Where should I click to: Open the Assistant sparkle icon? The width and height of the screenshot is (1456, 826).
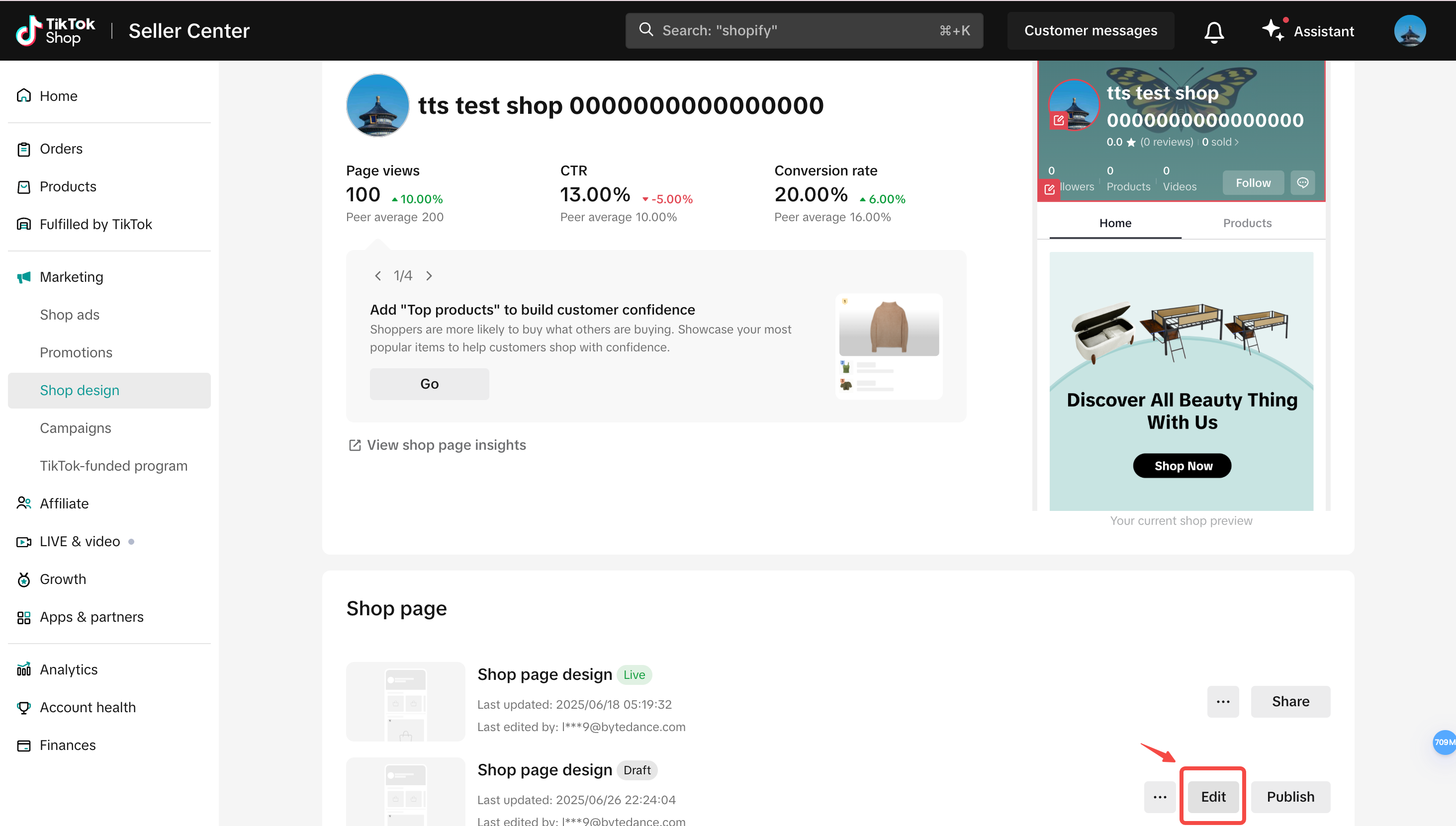pyautogui.click(x=1273, y=29)
